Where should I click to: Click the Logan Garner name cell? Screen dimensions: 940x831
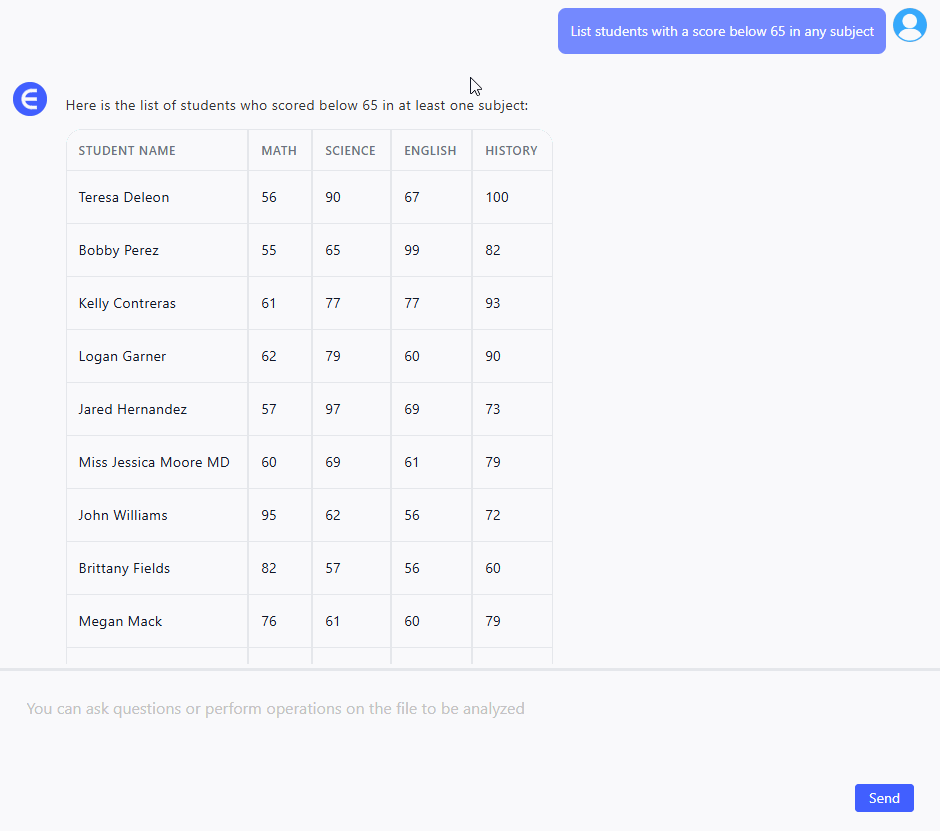coord(122,357)
